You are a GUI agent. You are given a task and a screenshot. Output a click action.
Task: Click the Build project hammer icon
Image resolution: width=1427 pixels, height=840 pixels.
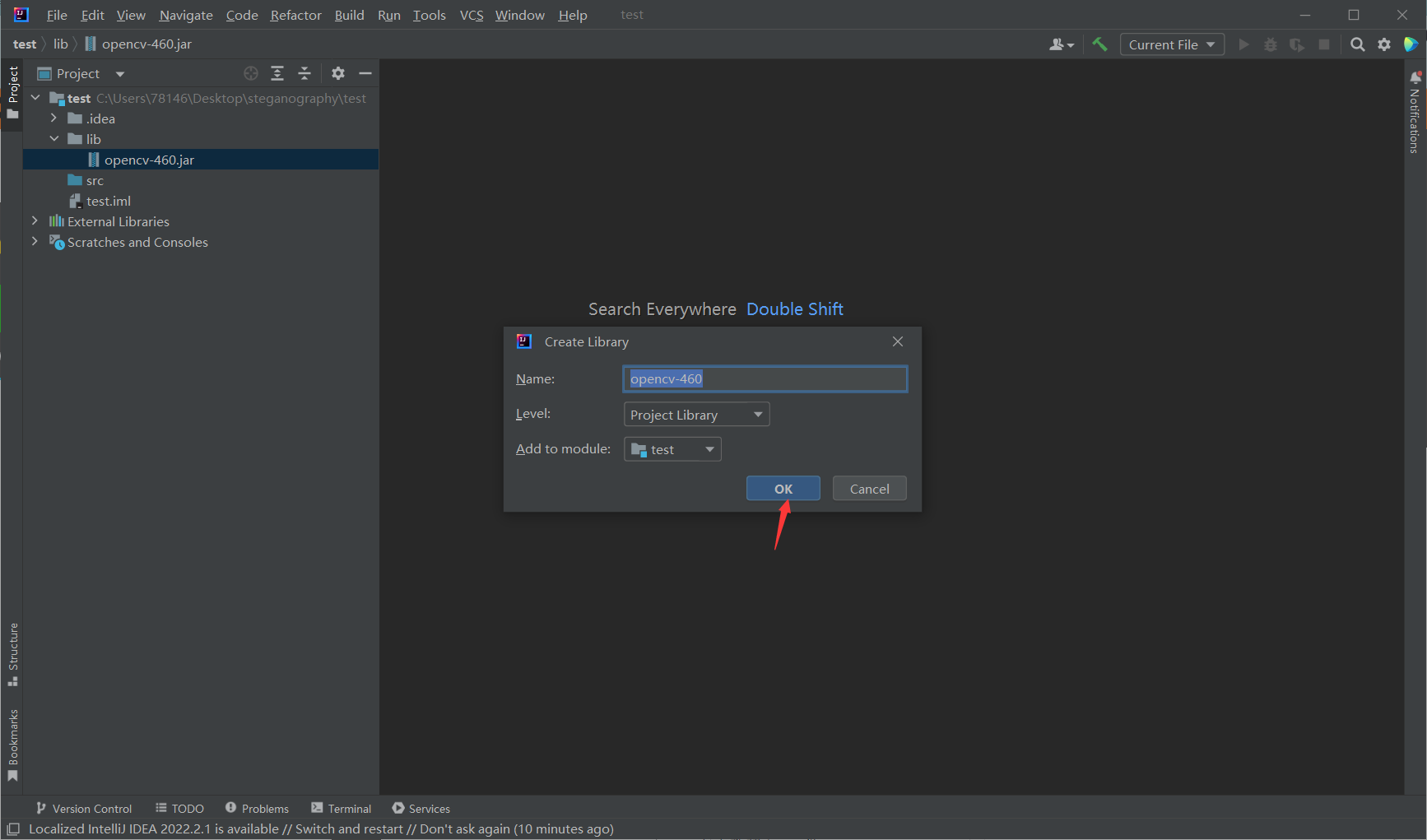(1099, 44)
